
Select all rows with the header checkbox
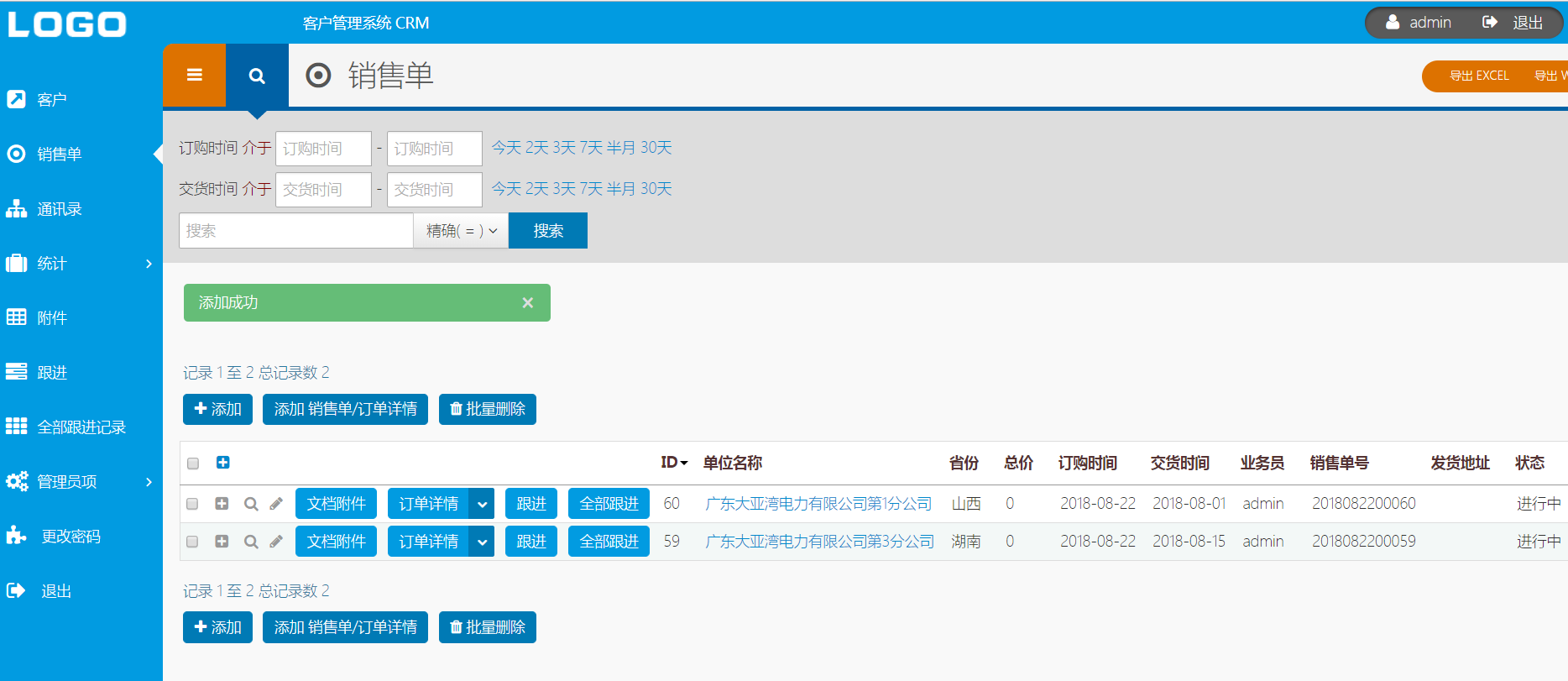pos(193,464)
